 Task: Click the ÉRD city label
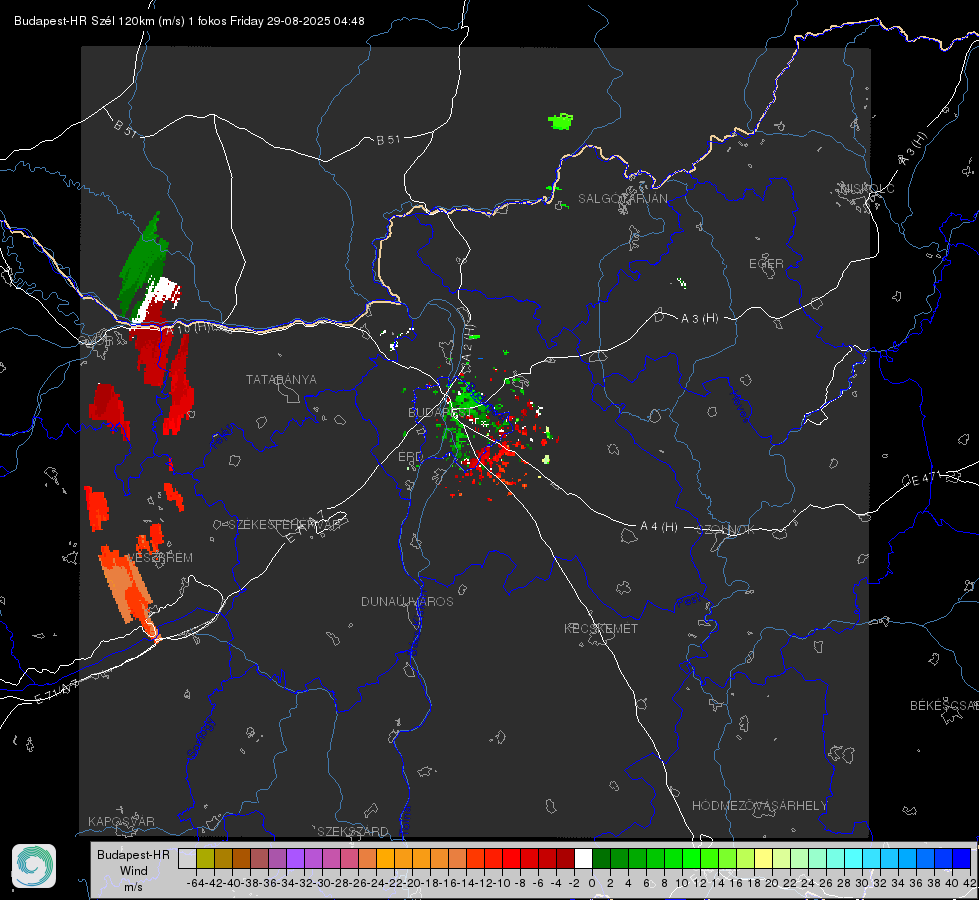coord(410,457)
